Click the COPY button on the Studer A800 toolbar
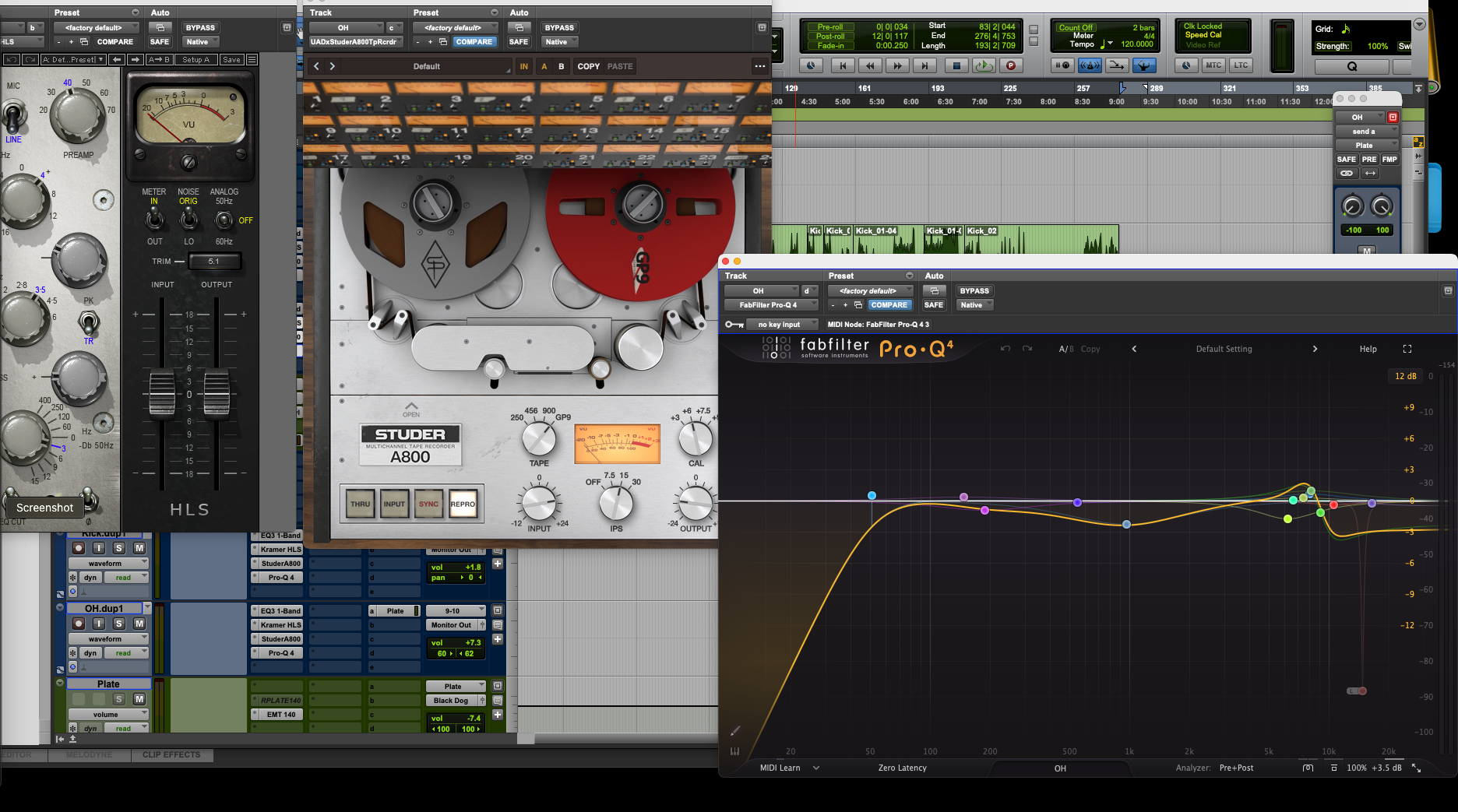 click(x=589, y=66)
